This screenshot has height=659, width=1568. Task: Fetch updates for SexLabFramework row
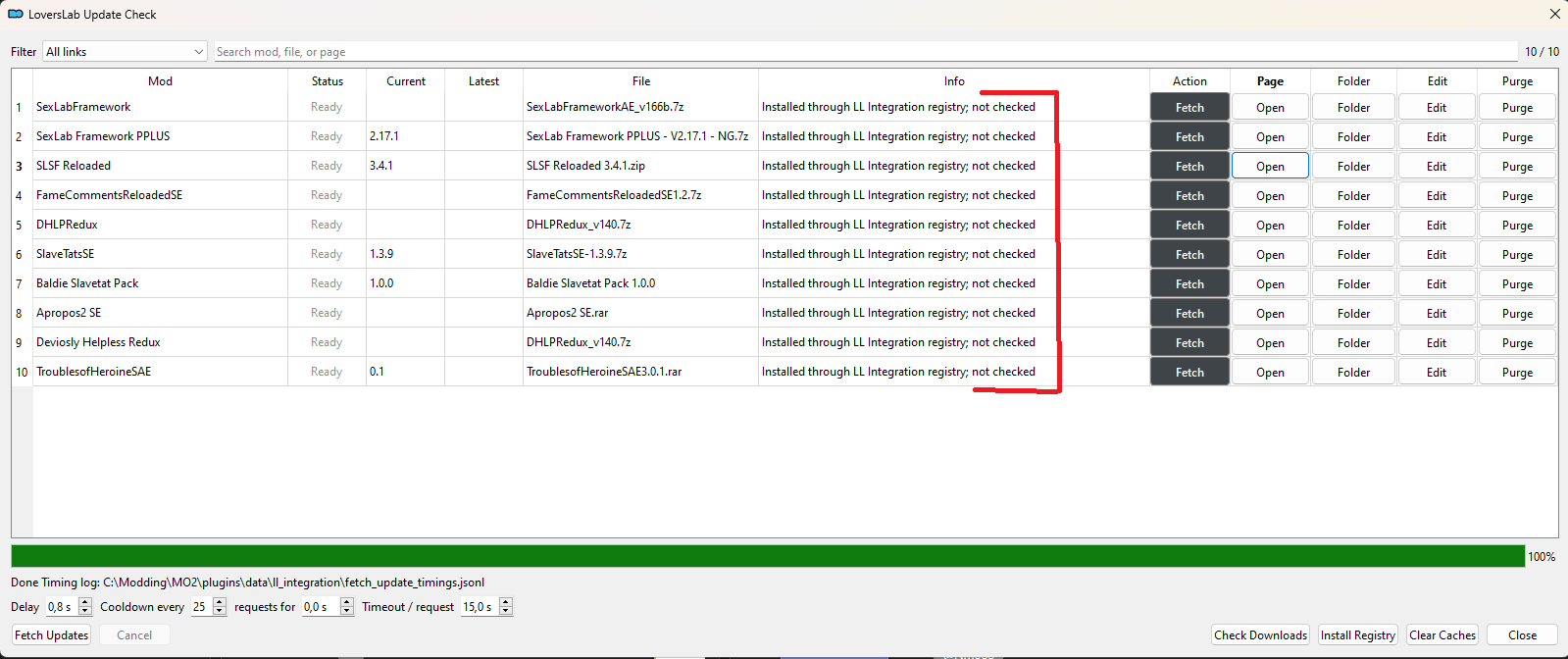(x=1189, y=108)
